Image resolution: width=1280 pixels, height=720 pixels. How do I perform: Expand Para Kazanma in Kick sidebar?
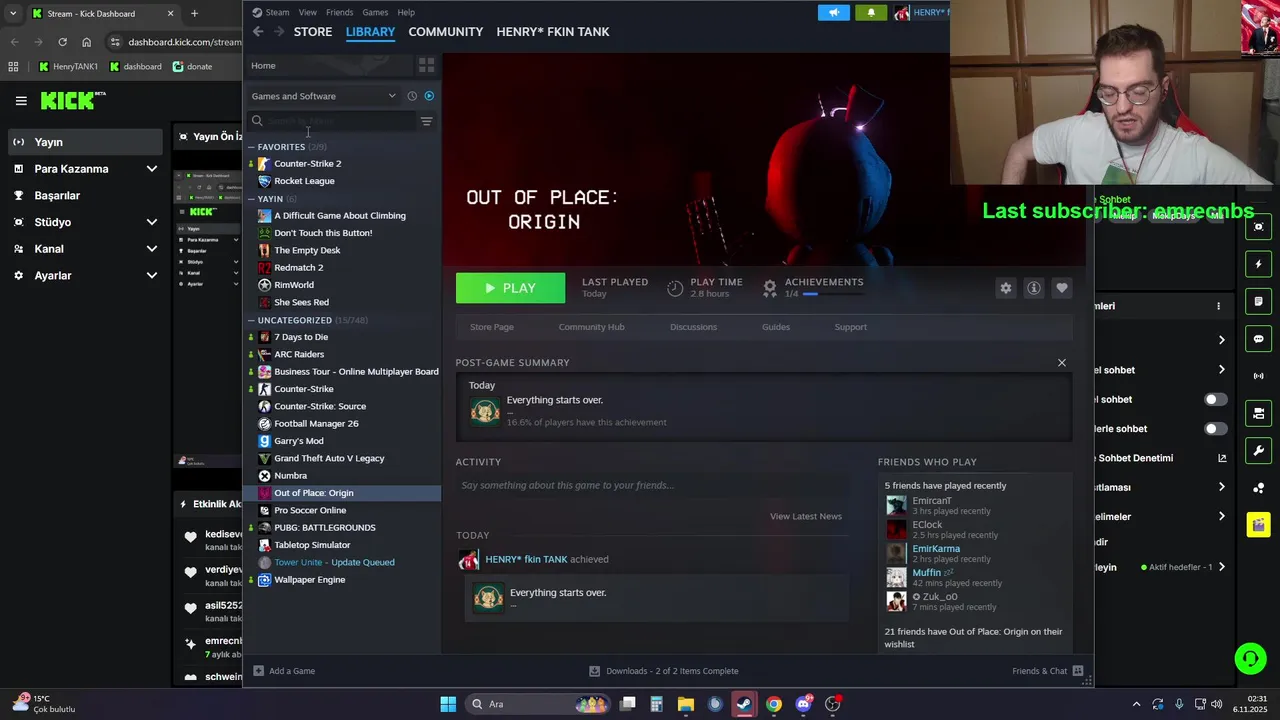(x=151, y=169)
